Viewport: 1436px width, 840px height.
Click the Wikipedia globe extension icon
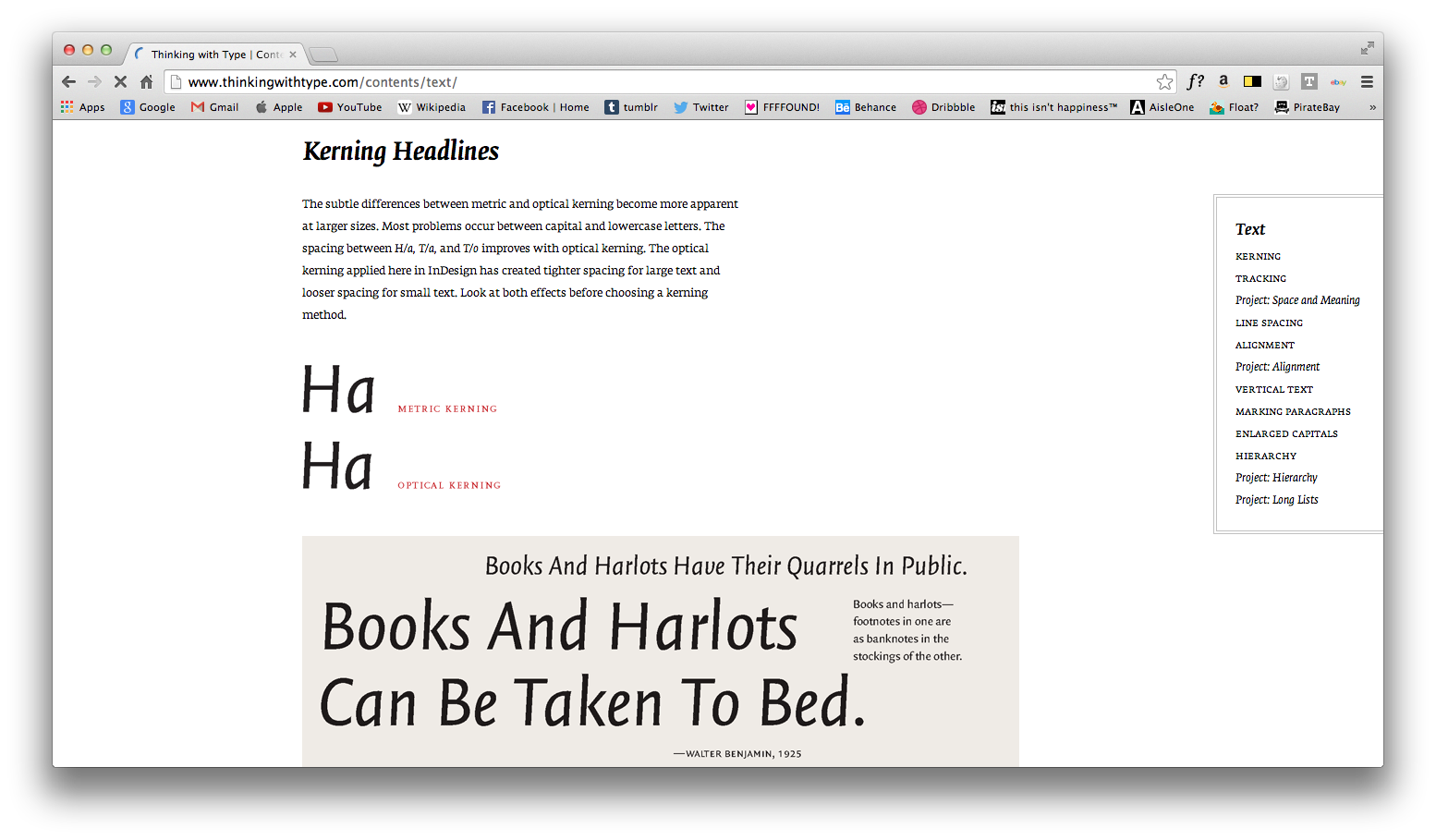[x=1281, y=82]
